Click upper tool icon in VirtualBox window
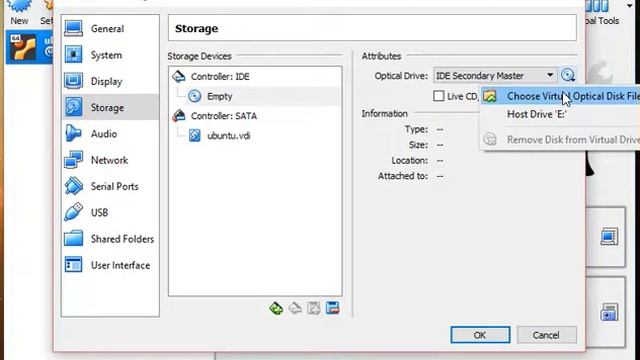This screenshot has height=360, width=640. [609, 237]
